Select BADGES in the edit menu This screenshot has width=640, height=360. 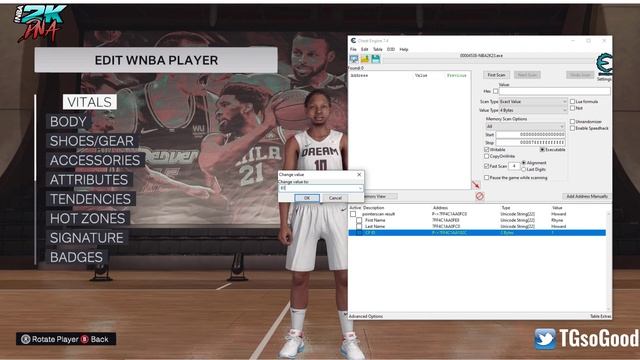pyautogui.click(x=77, y=258)
